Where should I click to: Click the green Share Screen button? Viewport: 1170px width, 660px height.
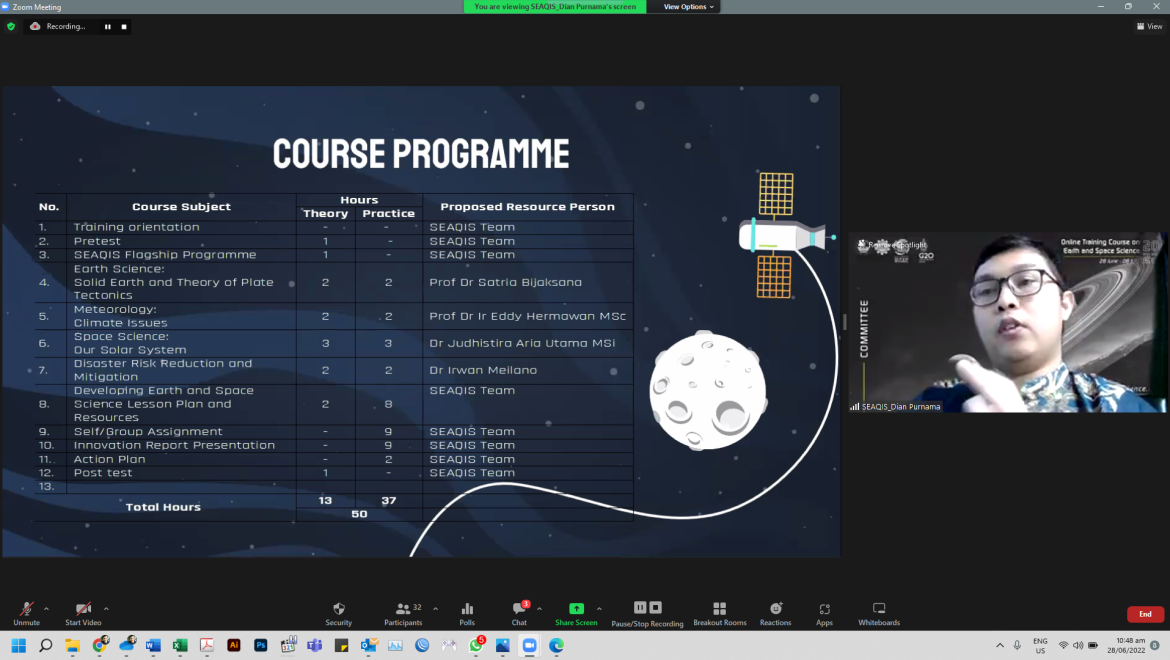pyautogui.click(x=576, y=612)
